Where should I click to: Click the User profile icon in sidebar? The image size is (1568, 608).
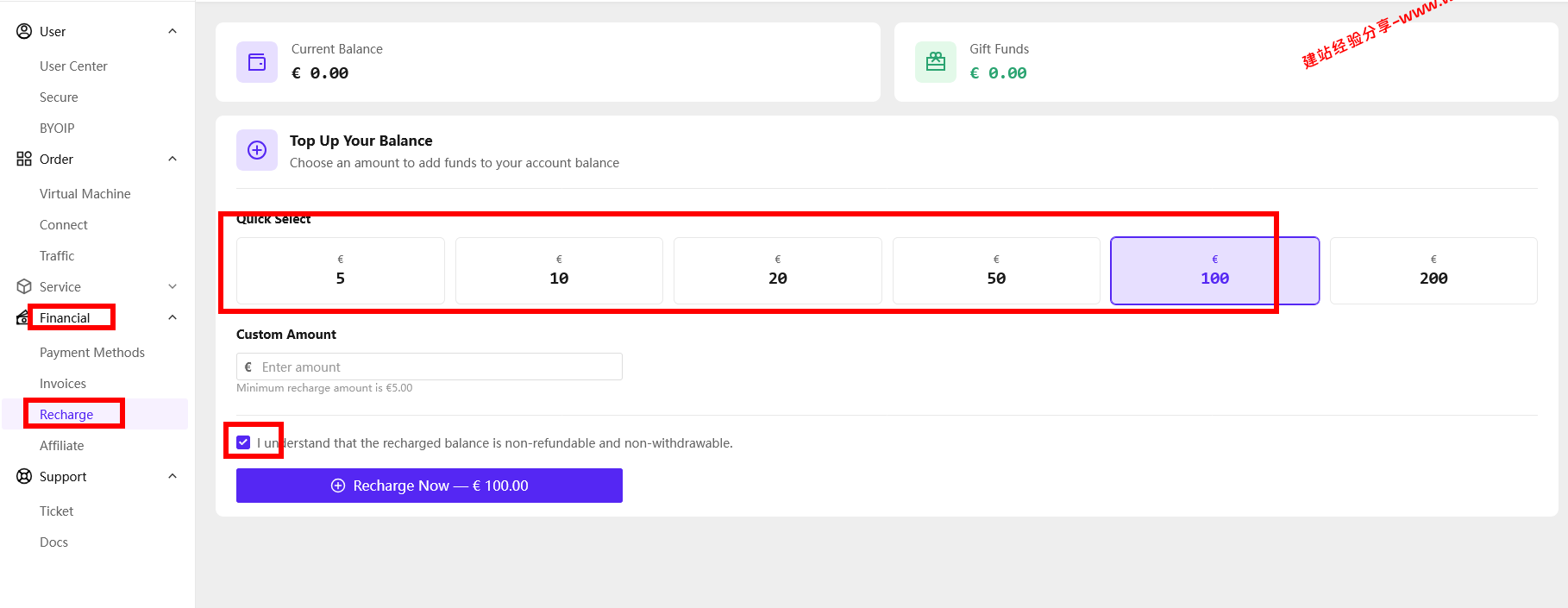[x=24, y=31]
